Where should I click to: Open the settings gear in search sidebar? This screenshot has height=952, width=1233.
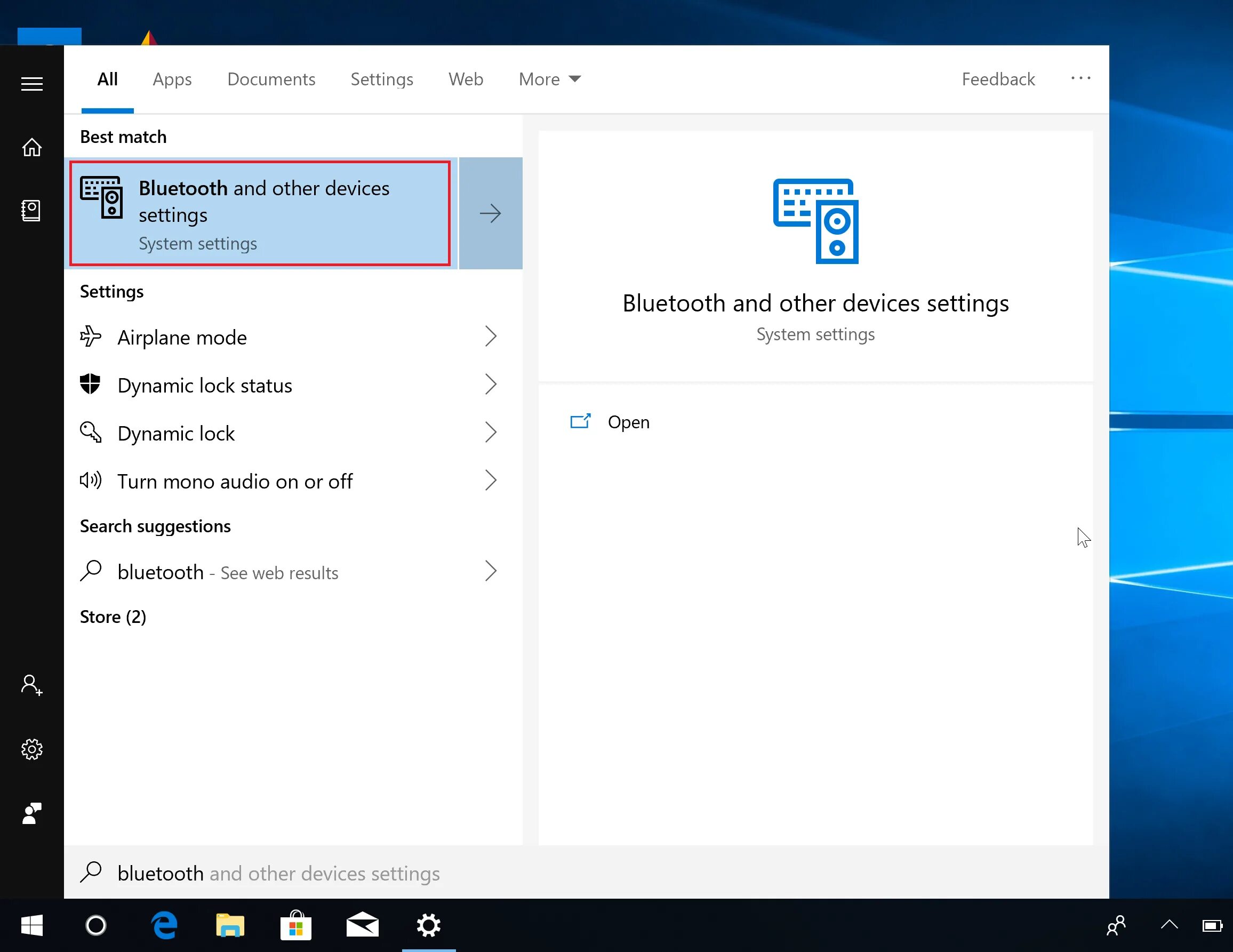pyautogui.click(x=31, y=749)
